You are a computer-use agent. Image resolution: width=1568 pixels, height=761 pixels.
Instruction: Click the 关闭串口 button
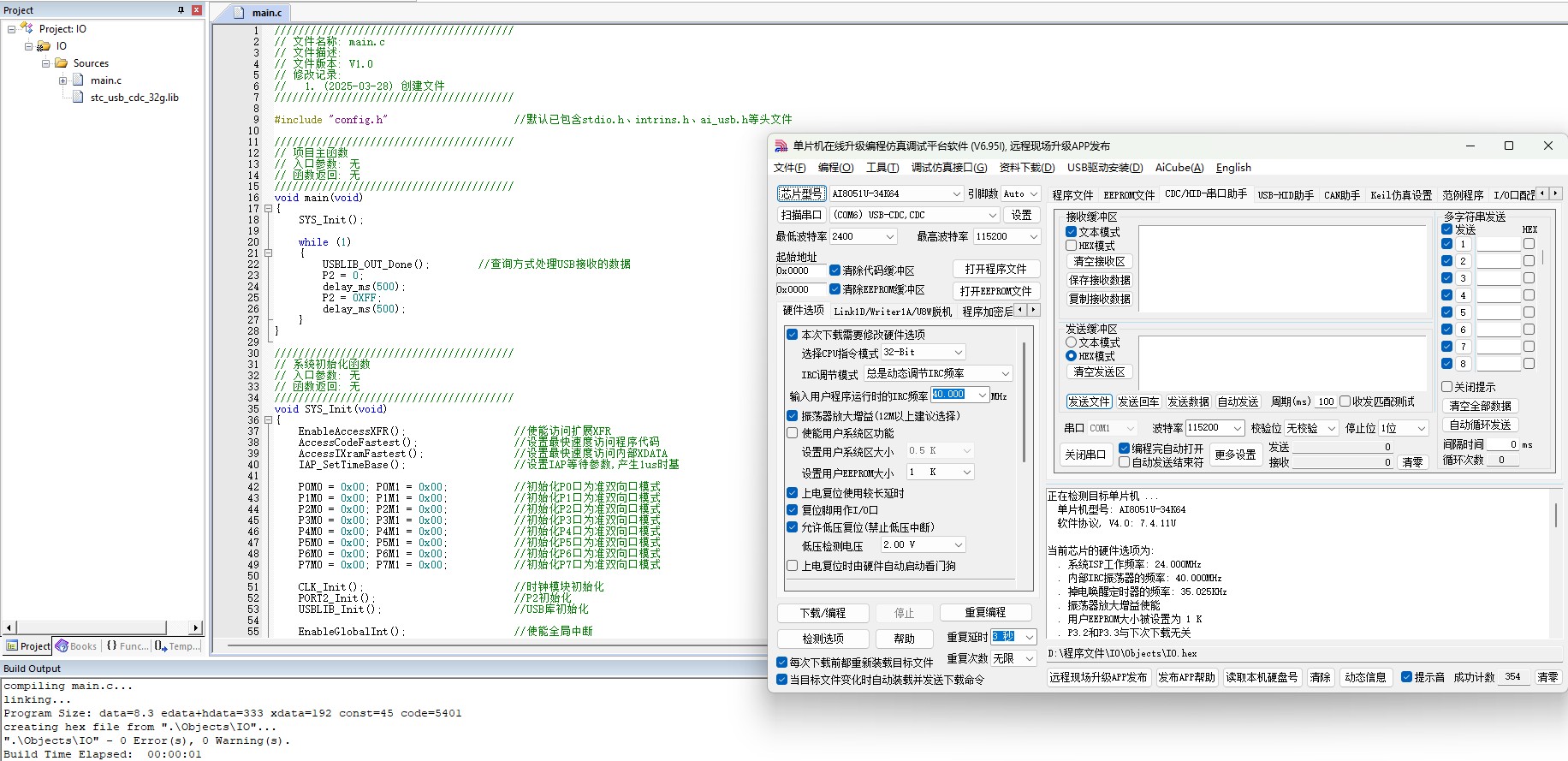[x=1084, y=455]
